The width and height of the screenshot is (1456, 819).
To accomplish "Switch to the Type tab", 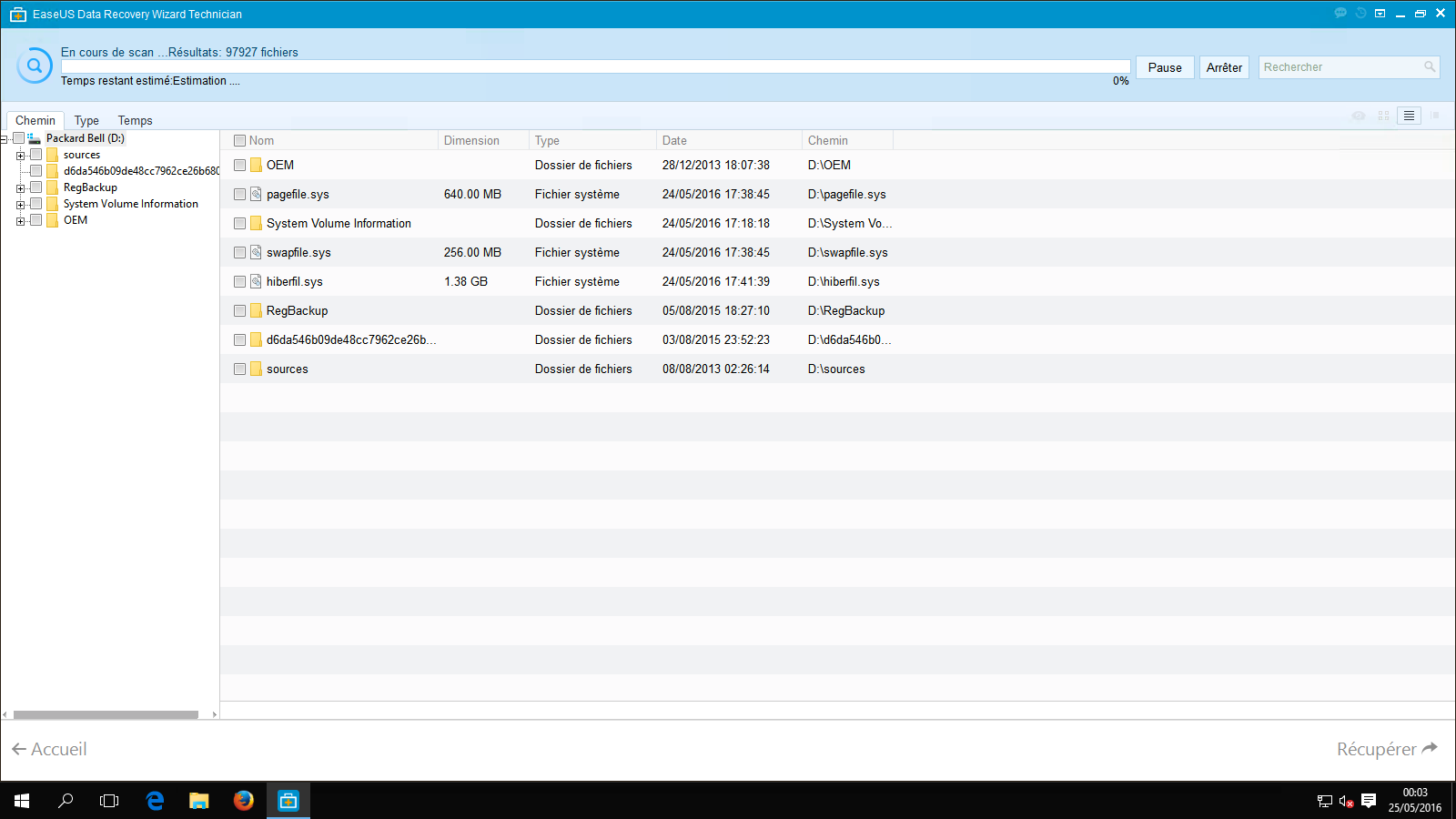I will [x=86, y=120].
